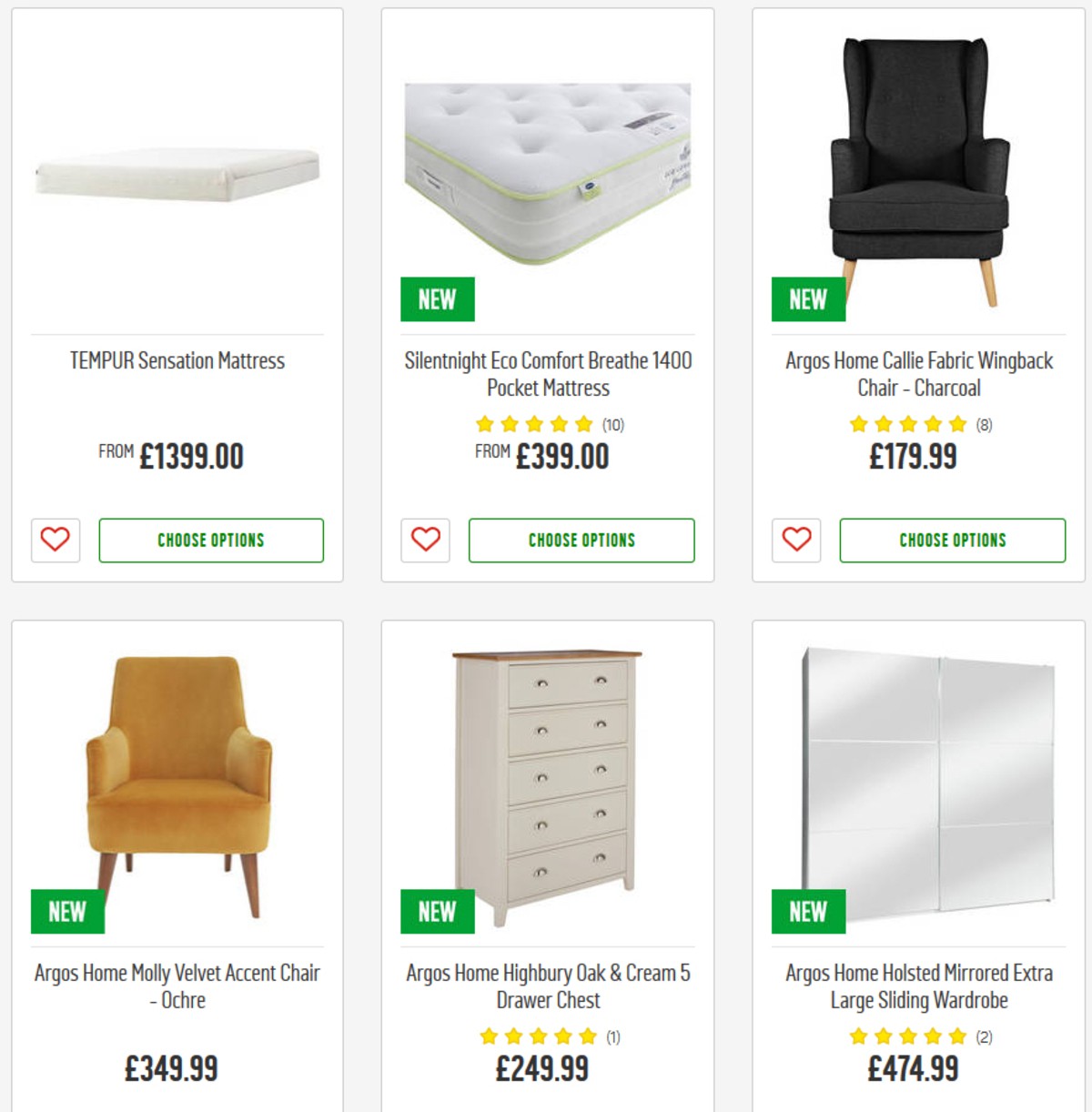Click the Holsted Mirrored Sliding Wardrobe title link
The height and width of the screenshot is (1112, 1092).
click(x=917, y=986)
